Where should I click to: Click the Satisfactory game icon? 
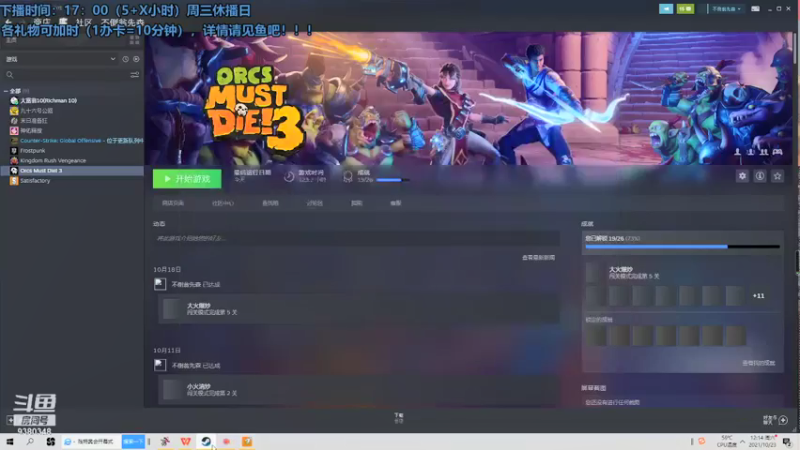coord(14,181)
